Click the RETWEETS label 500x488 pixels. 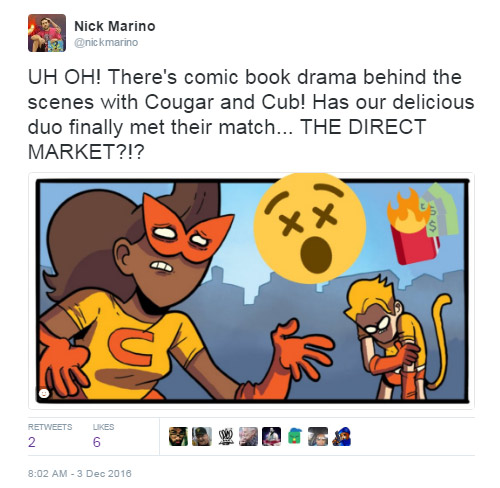pyautogui.click(x=50, y=427)
